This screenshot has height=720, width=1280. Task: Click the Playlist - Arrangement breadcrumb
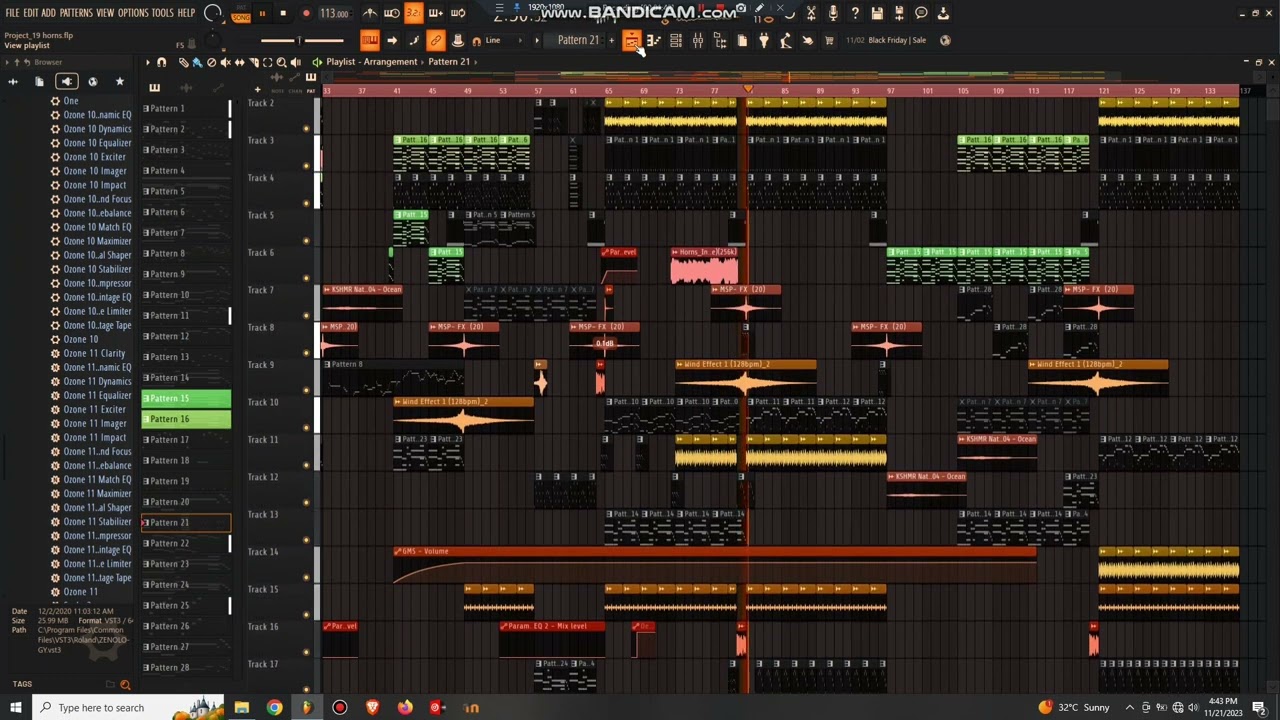click(x=371, y=62)
